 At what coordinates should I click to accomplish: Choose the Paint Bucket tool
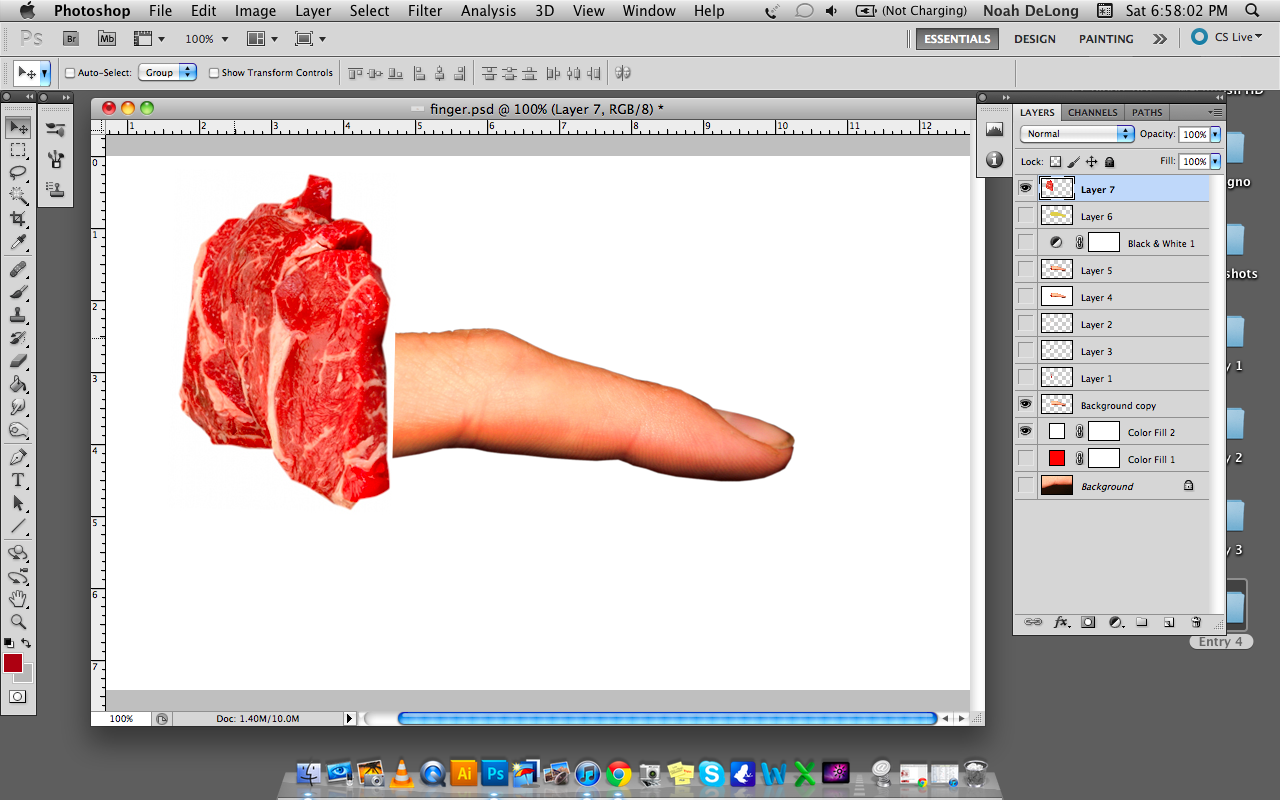[18, 384]
